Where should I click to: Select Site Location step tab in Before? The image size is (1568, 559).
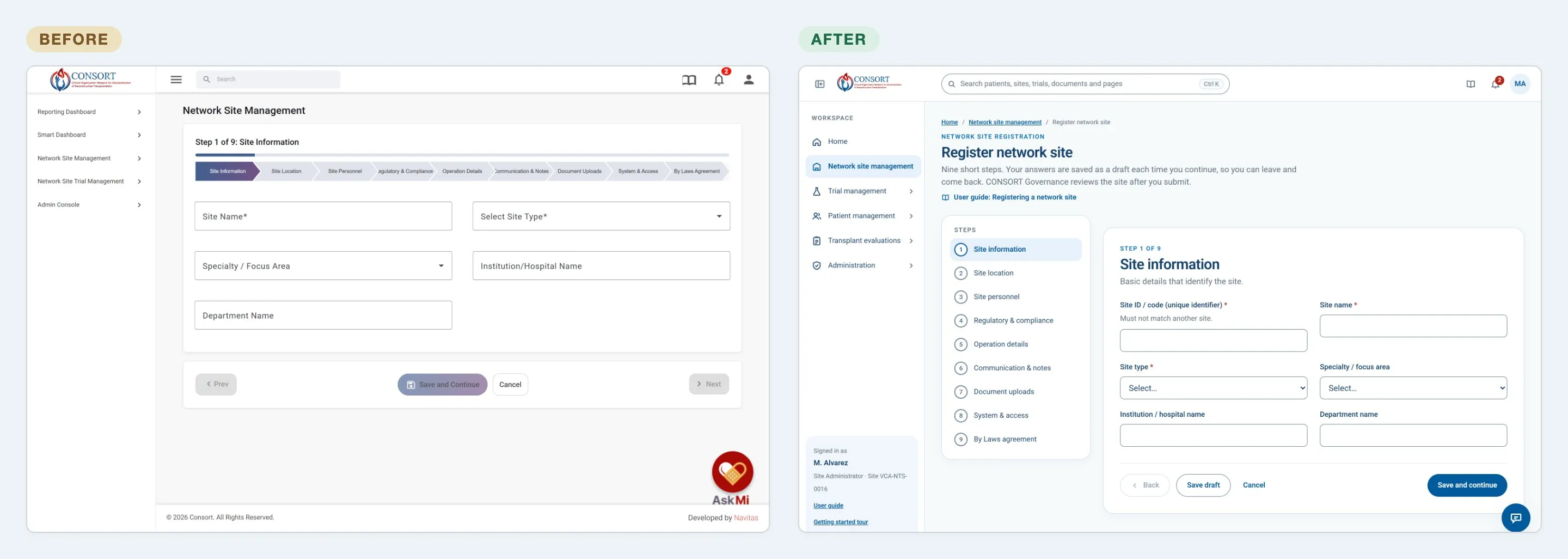click(x=286, y=171)
